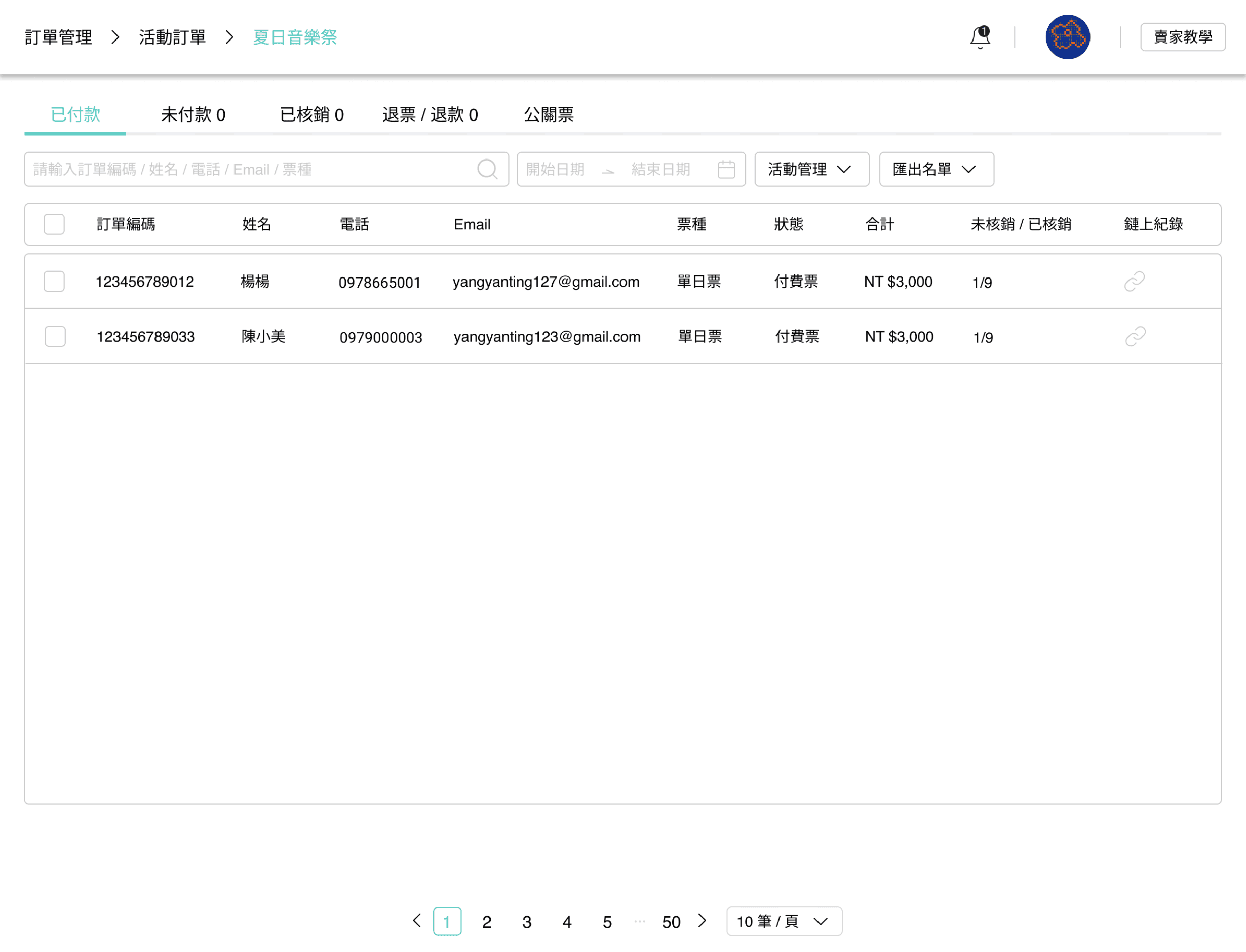This screenshot has width=1246, height=952.
Task: Go to next page arrow
Action: [x=702, y=921]
